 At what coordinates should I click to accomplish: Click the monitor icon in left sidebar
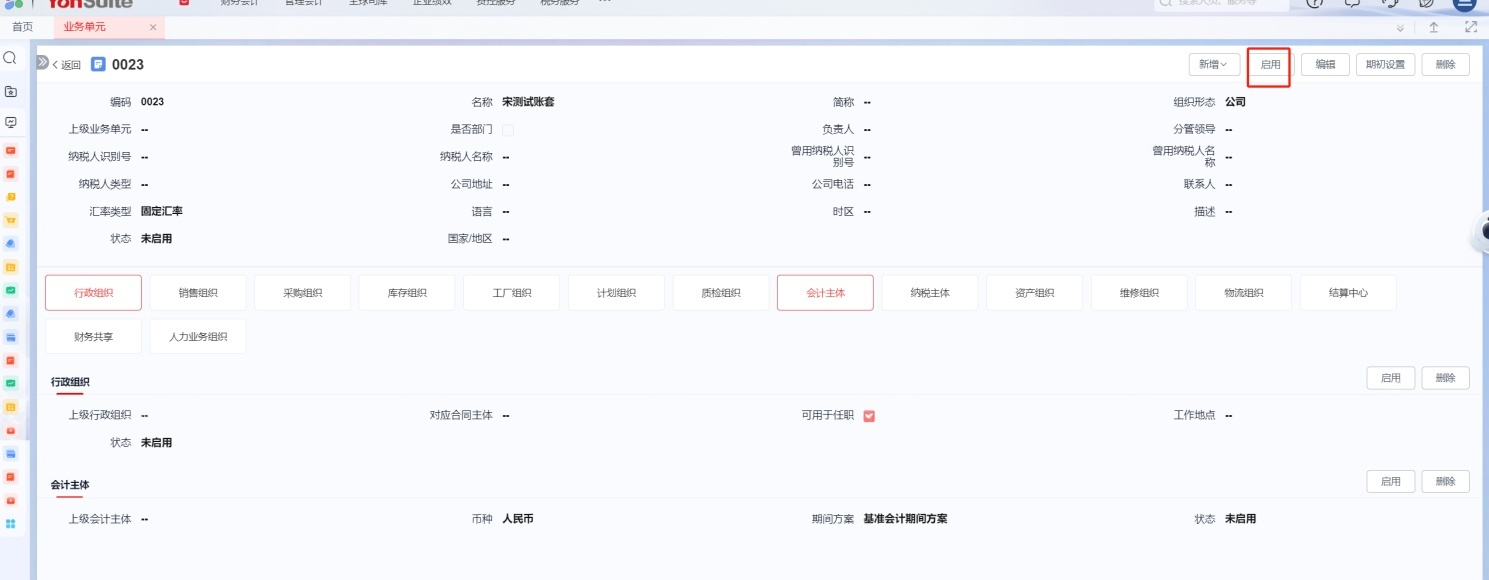click(x=10, y=122)
